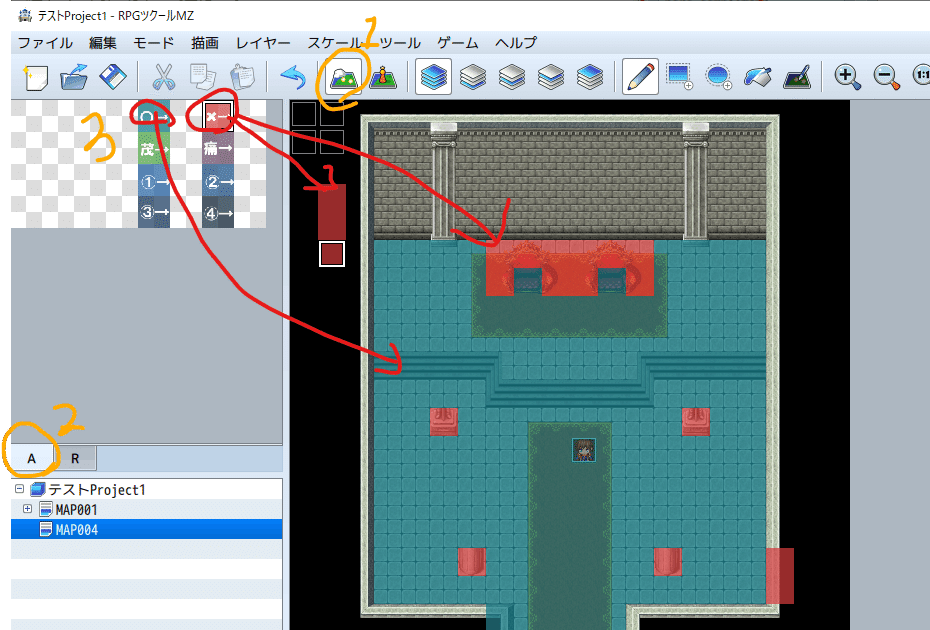Reset map zoom to actual size

click(x=922, y=75)
